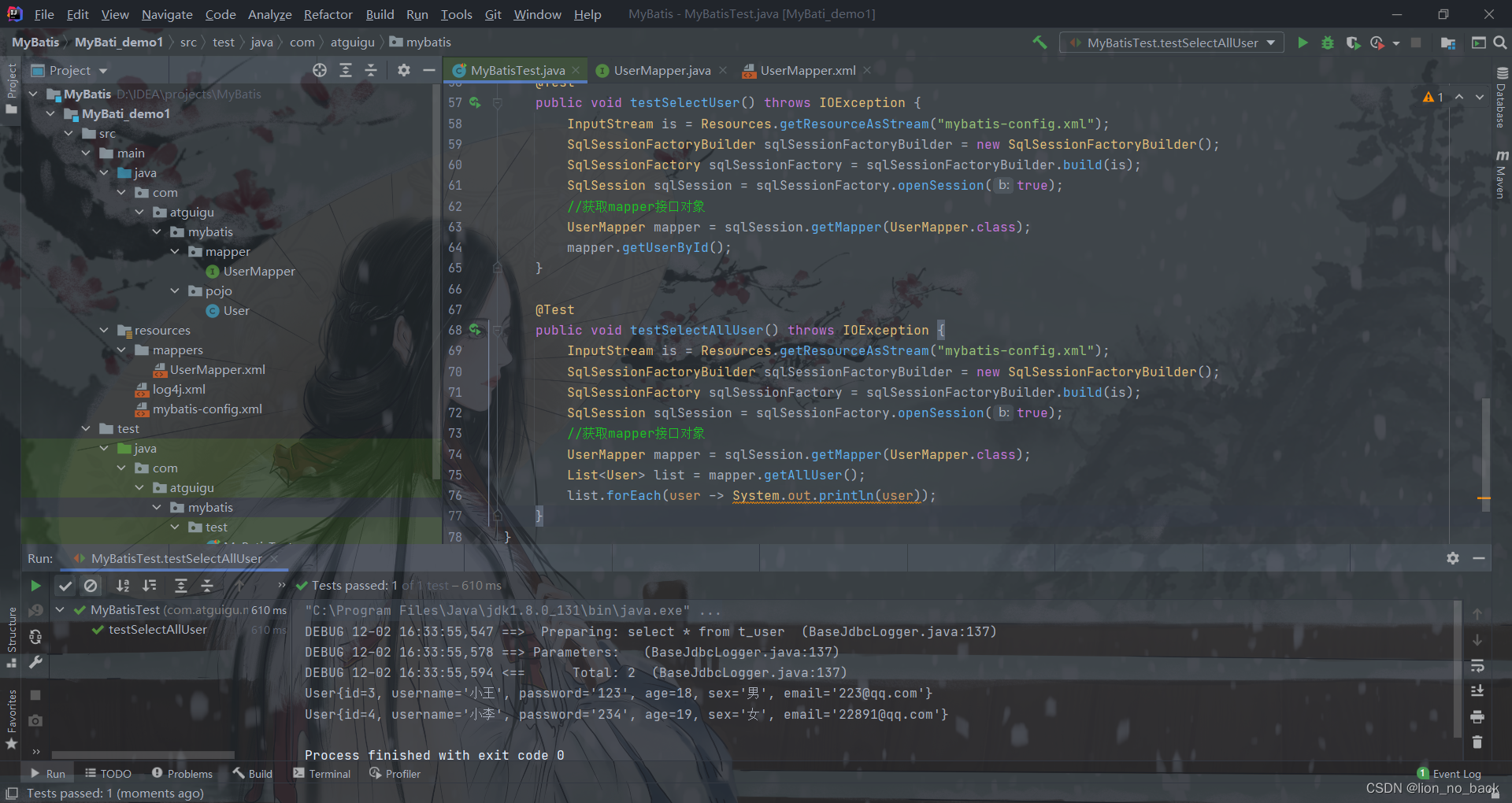Click the Build tool window button at bottom
Image resolution: width=1512 pixels, height=803 pixels.
(253, 774)
